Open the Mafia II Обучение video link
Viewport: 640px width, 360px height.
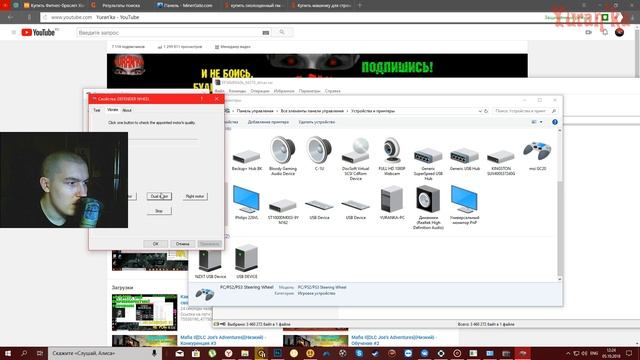pos(394,340)
